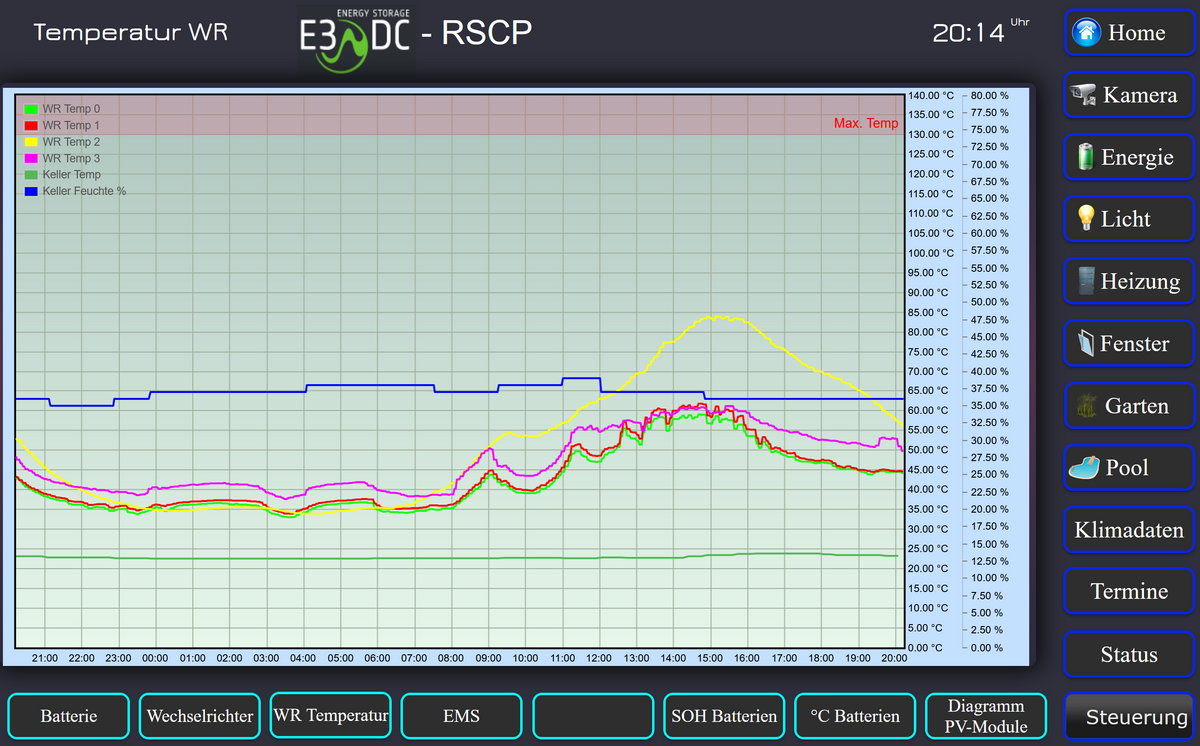Click the 21:00 time axis label
The image size is (1200, 746).
[x=45, y=659]
